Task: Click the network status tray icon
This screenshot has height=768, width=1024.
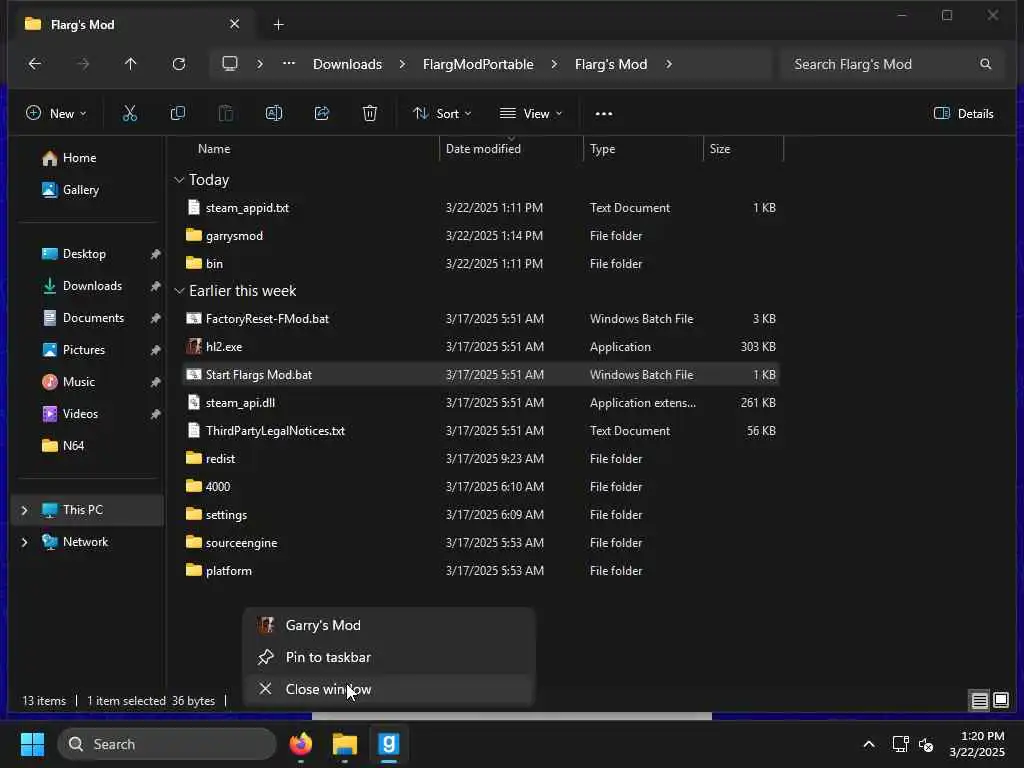Action: pyautogui.click(x=901, y=744)
